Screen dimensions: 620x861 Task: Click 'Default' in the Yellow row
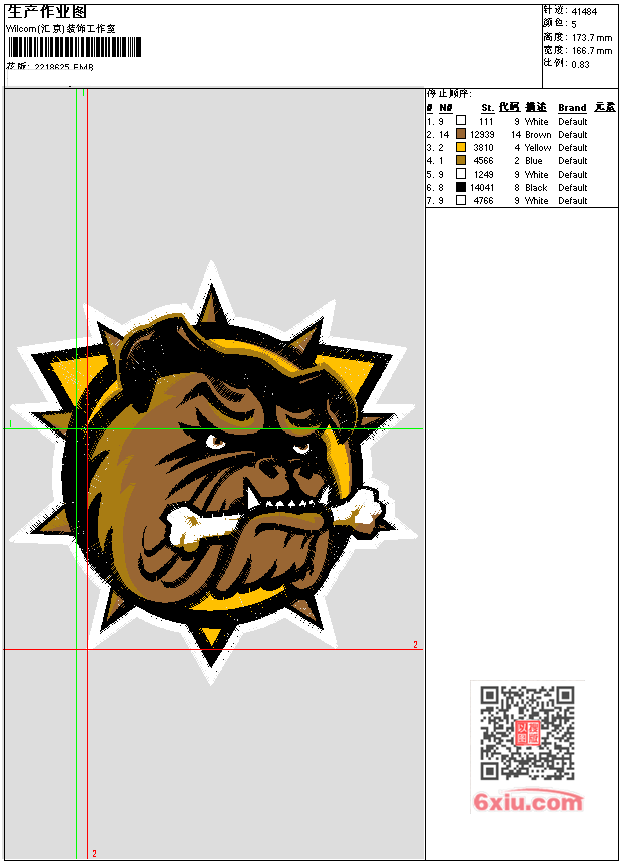[573, 148]
